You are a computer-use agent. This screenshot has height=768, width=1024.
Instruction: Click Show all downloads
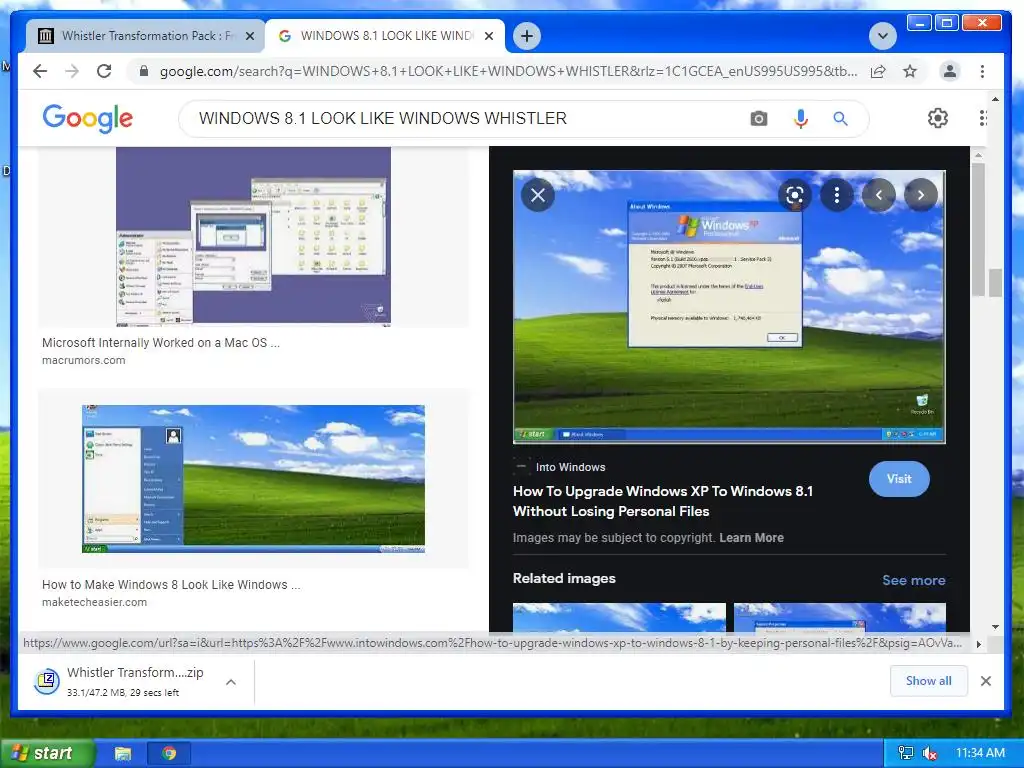[x=928, y=681]
